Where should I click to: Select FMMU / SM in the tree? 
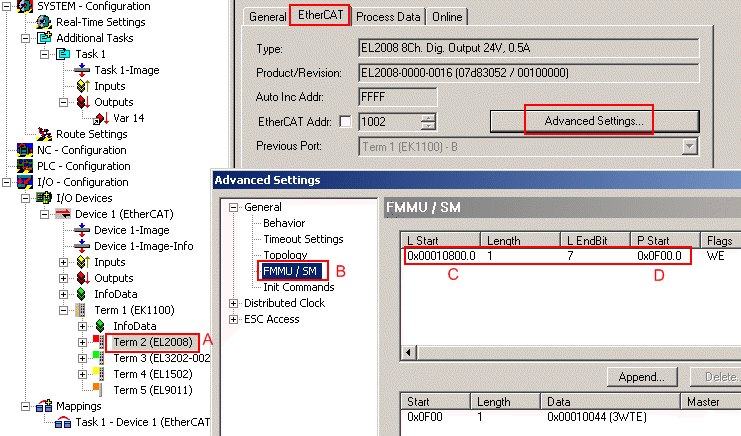[290, 271]
